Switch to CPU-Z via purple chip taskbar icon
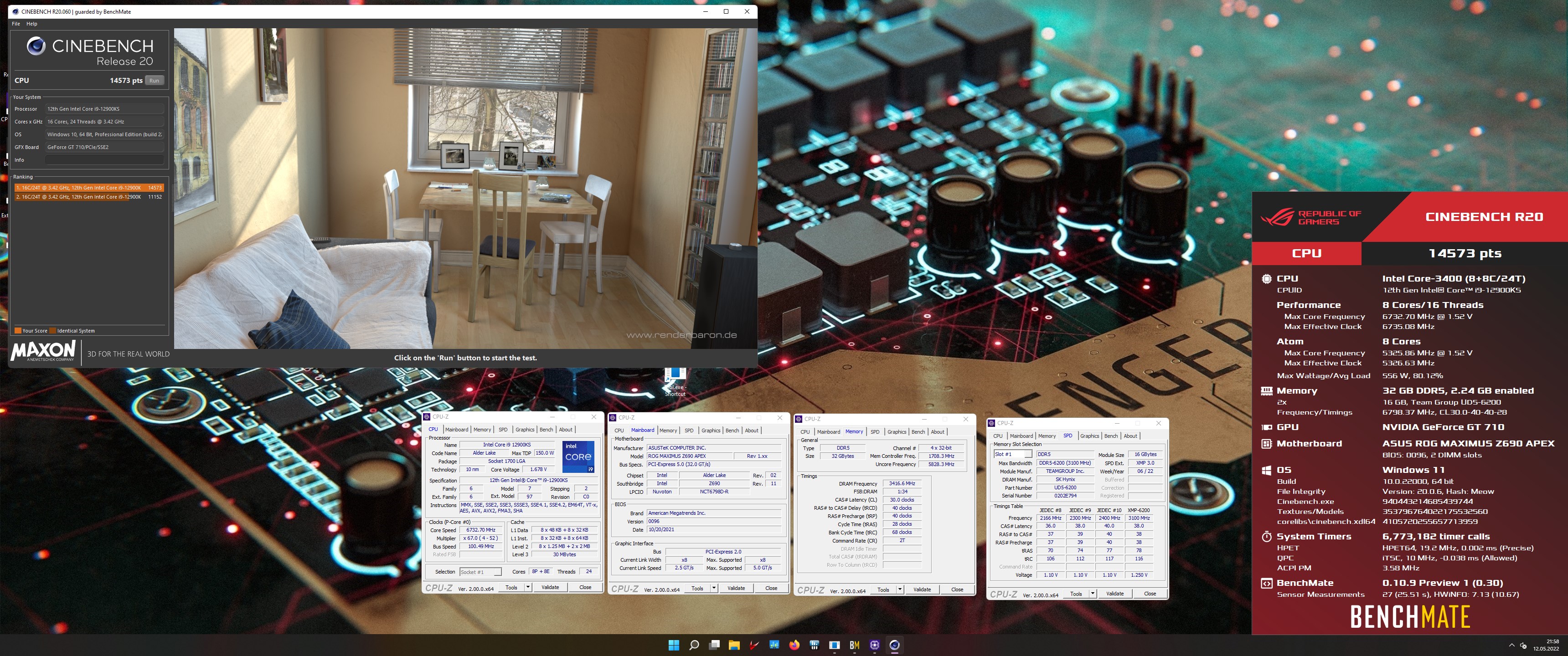This screenshot has height=656, width=1568. (875, 645)
